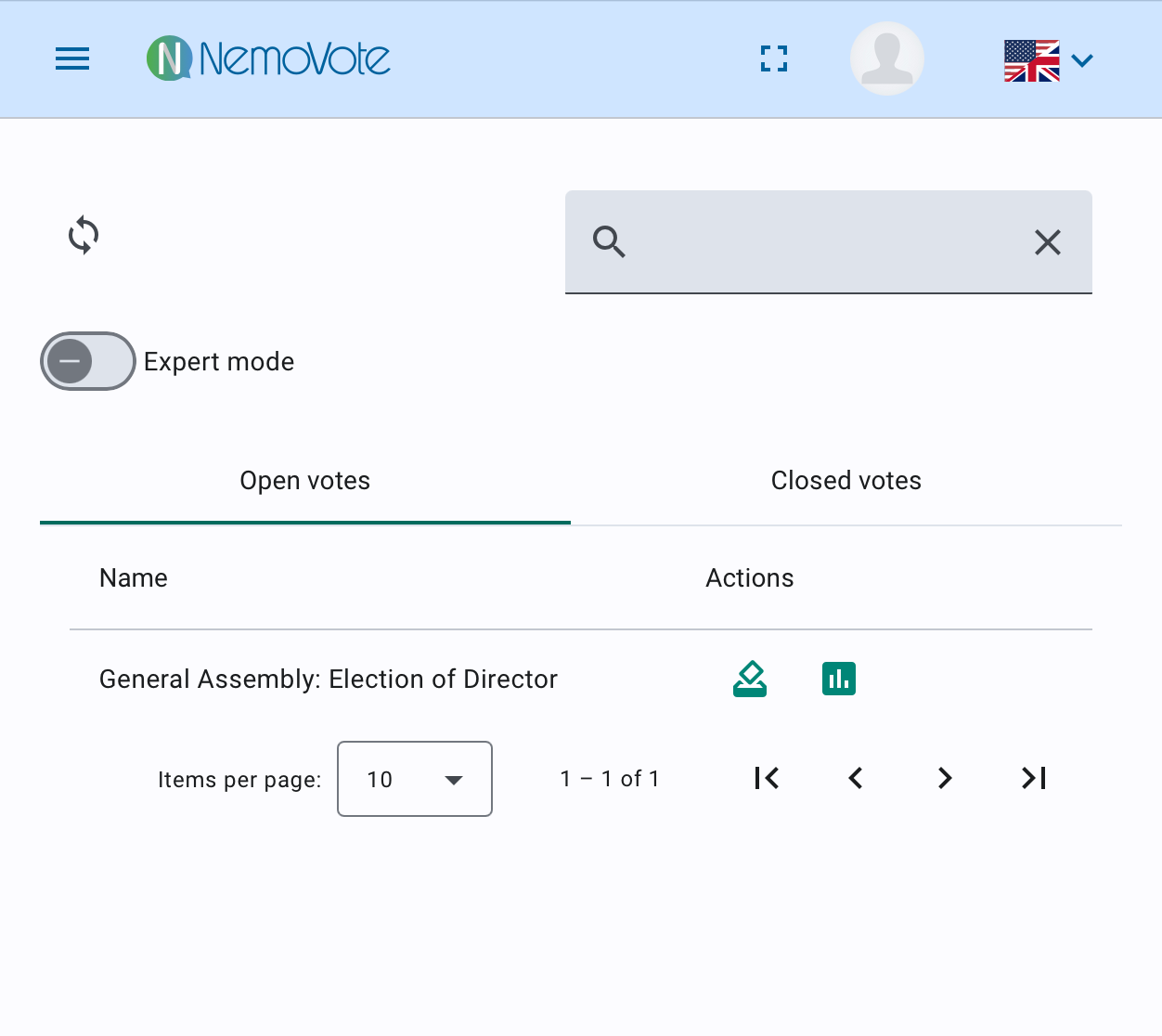Click inside the search input field
The image size is (1162, 1036).
click(826, 242)
